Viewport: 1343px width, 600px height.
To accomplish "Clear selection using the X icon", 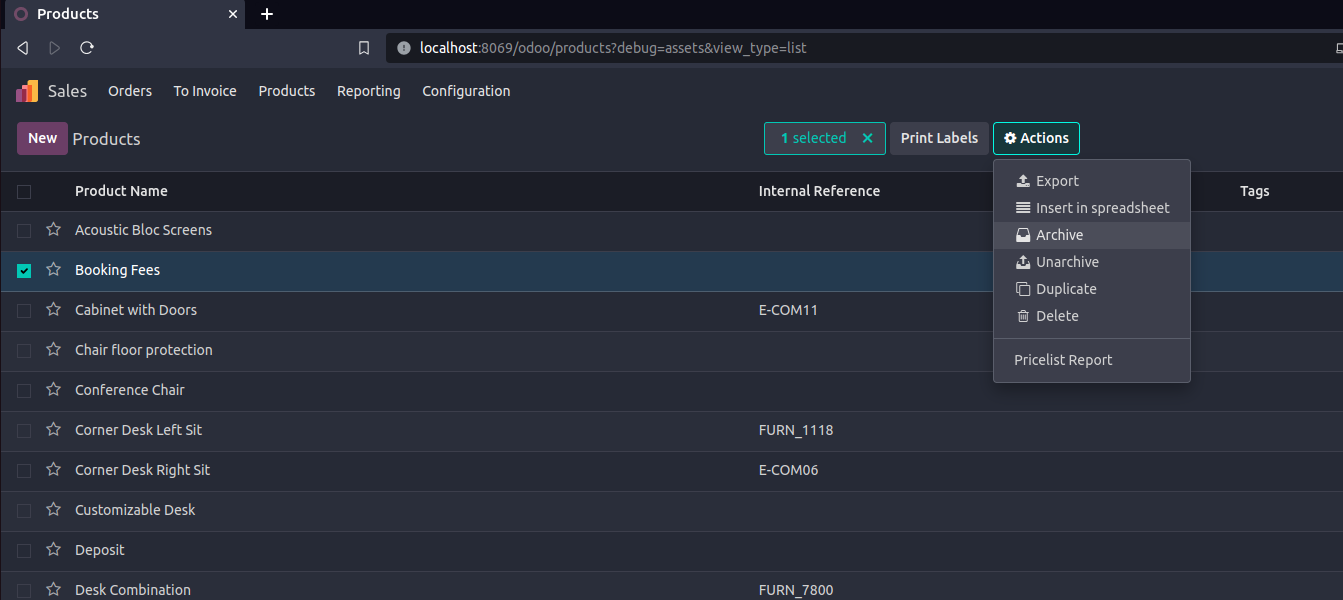I will pyautogui.click(x=867, y=138).
